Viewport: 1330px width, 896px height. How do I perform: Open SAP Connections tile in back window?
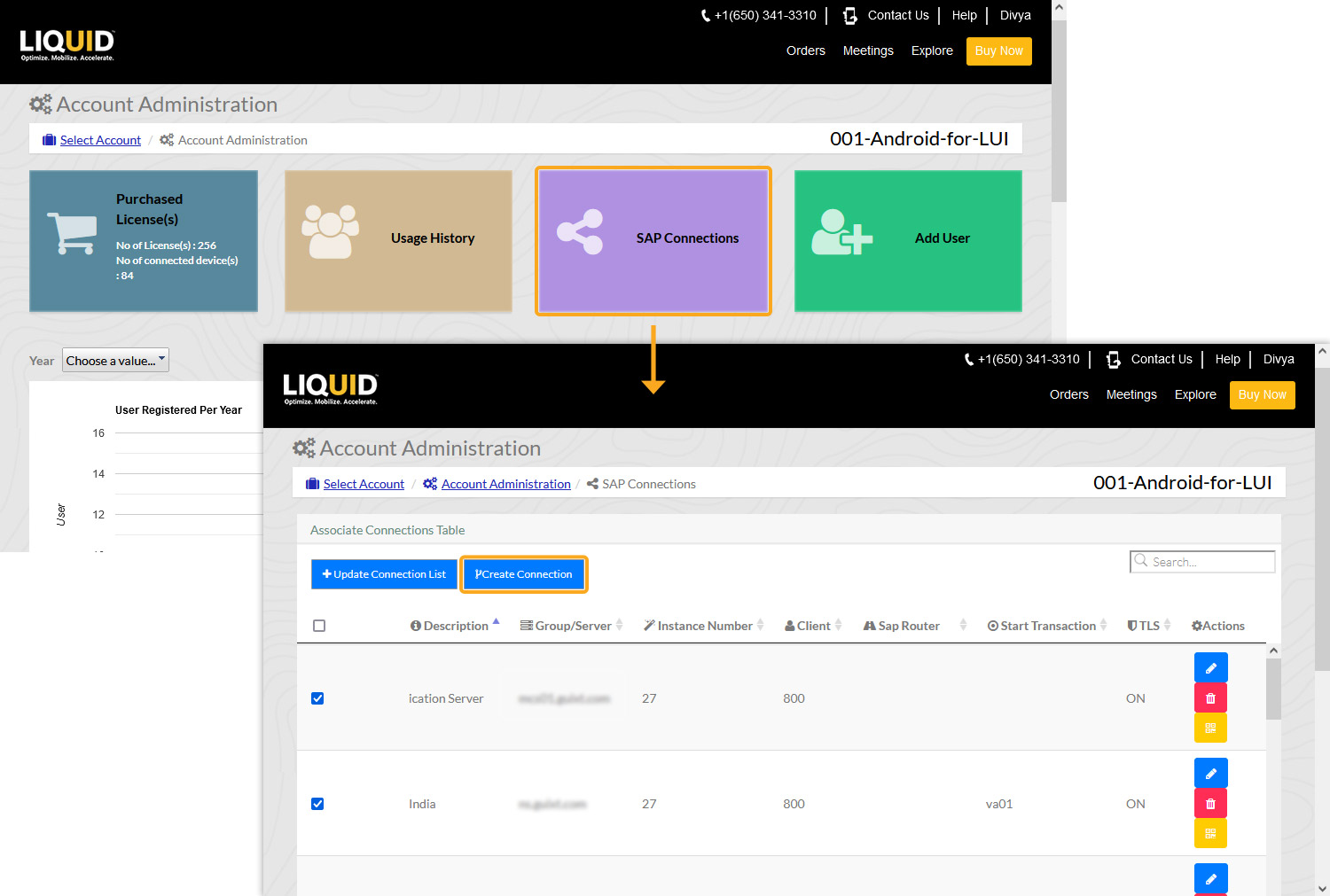tap(653, 240)
